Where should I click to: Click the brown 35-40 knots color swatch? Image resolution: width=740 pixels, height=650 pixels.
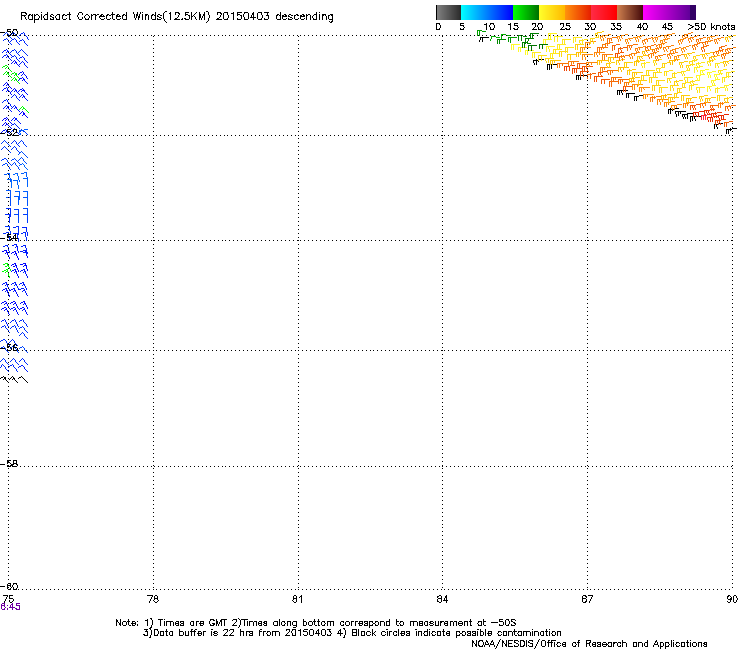(630, 12)
